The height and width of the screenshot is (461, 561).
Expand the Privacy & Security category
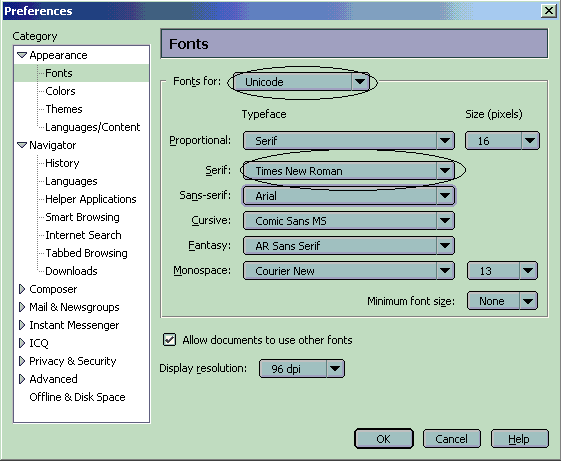pos(22,361)
